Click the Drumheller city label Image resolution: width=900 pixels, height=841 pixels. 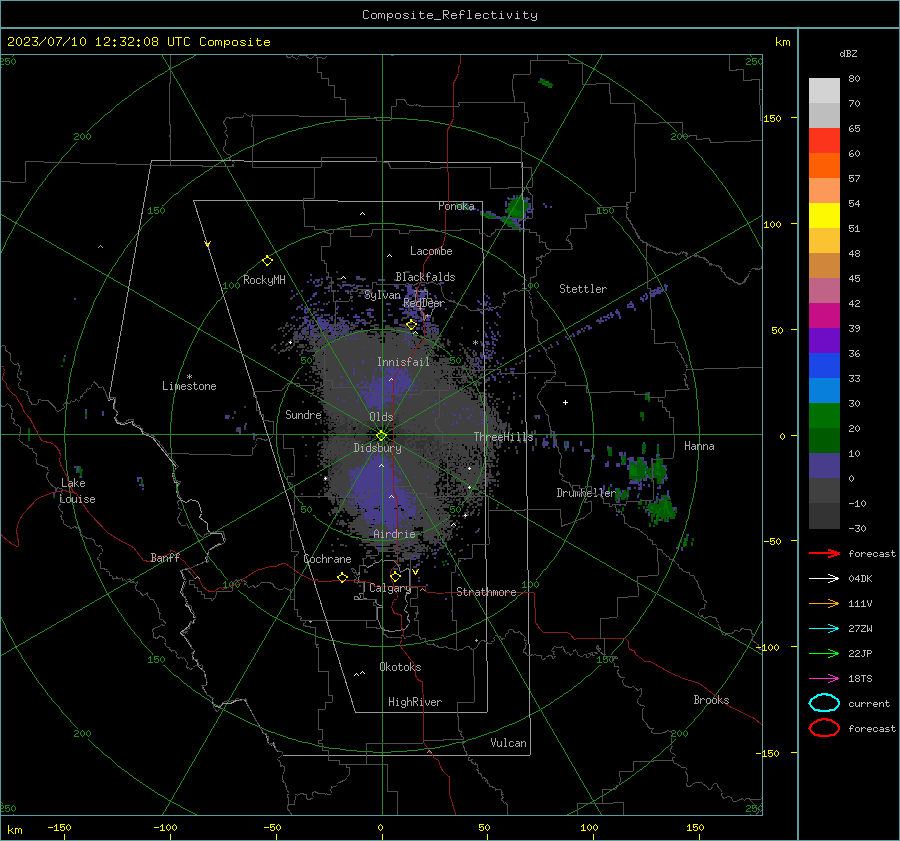pyautogui.click(x=585, y=493)
